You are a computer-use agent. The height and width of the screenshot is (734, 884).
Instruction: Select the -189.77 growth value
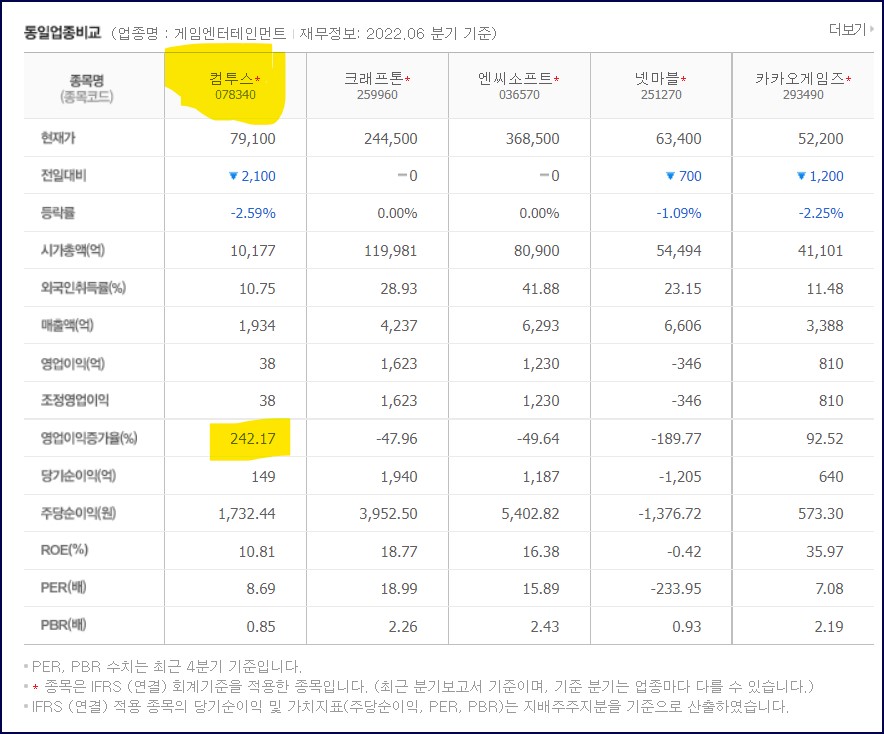click(677, 439)
